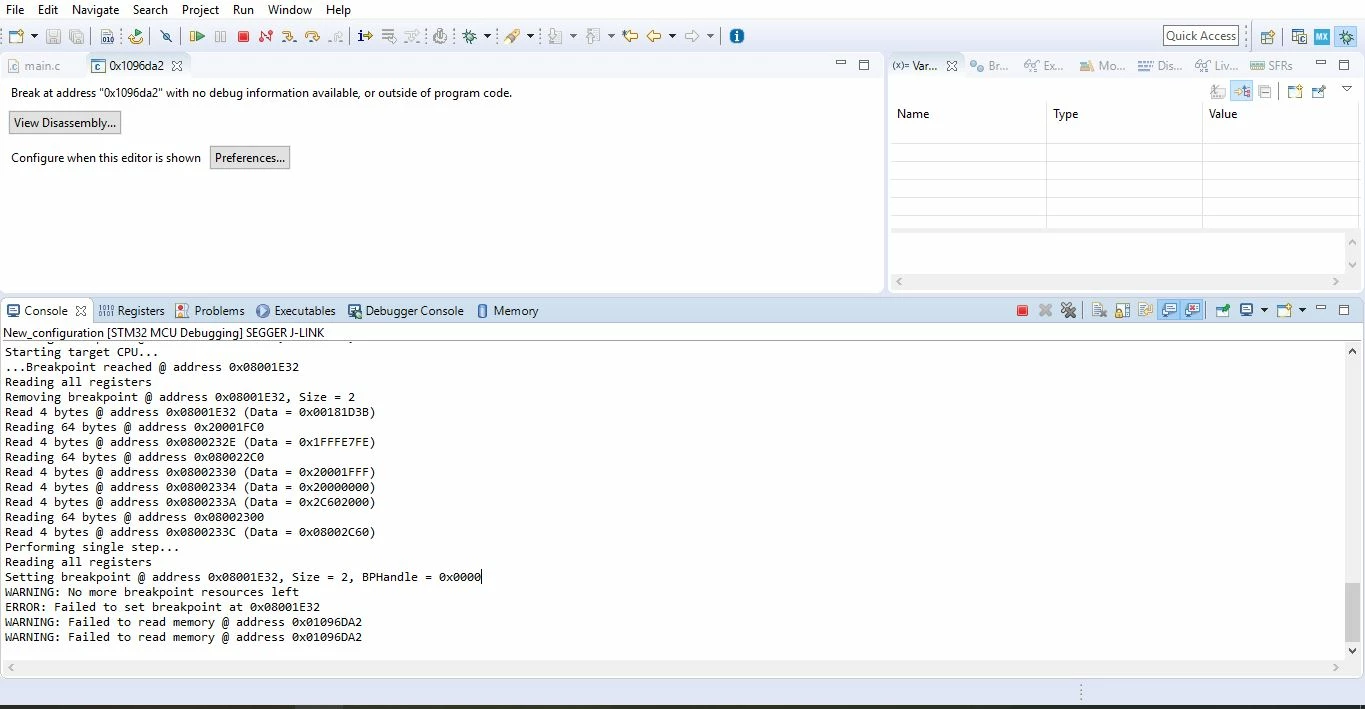This screenshot has width=1365, height=709.
Task: Switch to the Disassembly view tab
Action: (1160, 66)
